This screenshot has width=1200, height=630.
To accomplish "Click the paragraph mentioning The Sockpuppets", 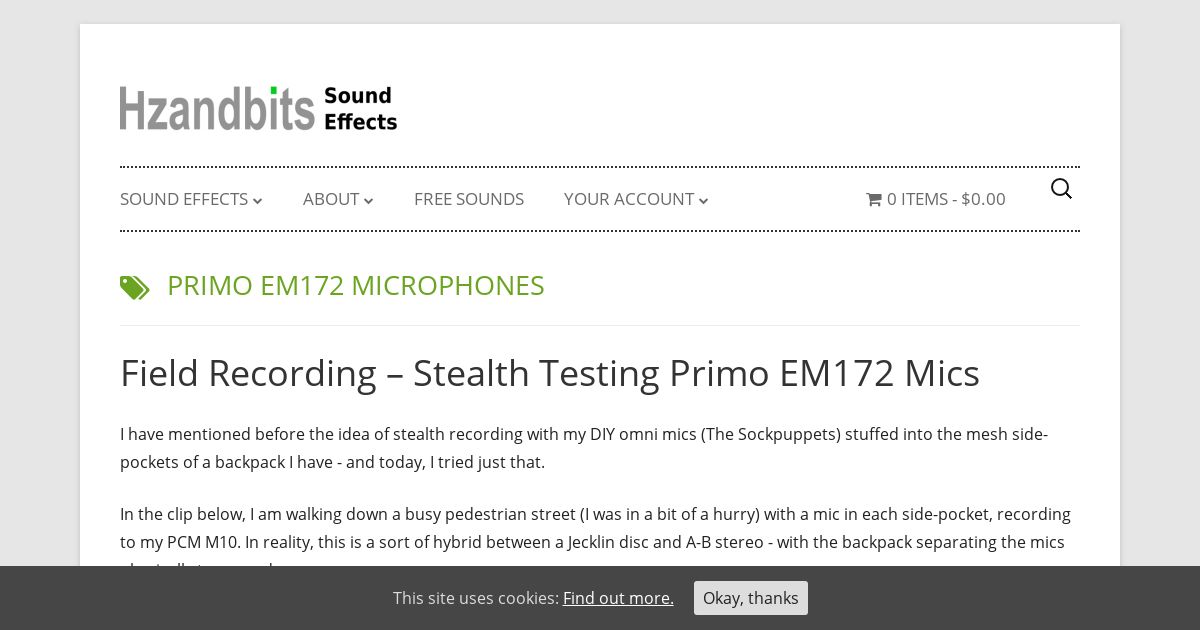I will (584, 448).
